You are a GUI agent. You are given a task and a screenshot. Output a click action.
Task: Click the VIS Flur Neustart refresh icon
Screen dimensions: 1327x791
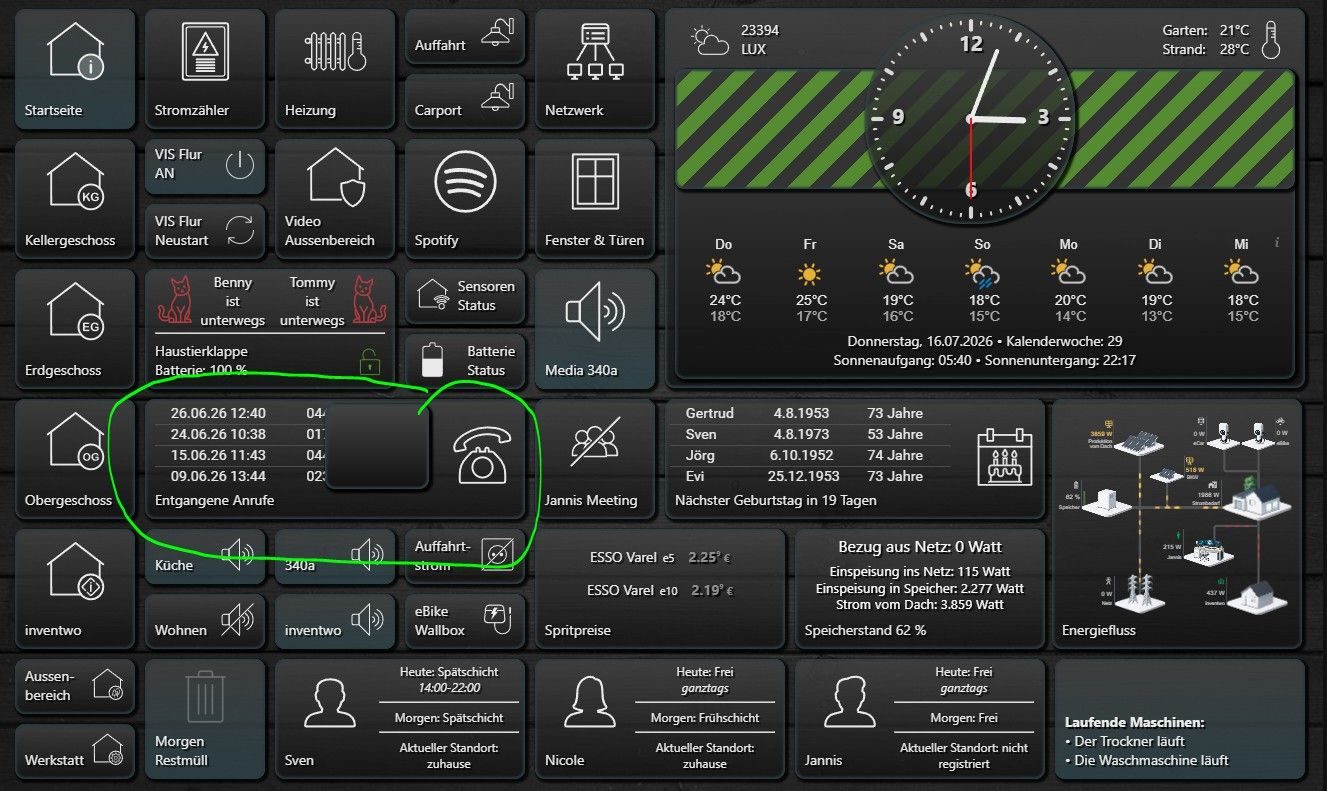tap(240, 231)
